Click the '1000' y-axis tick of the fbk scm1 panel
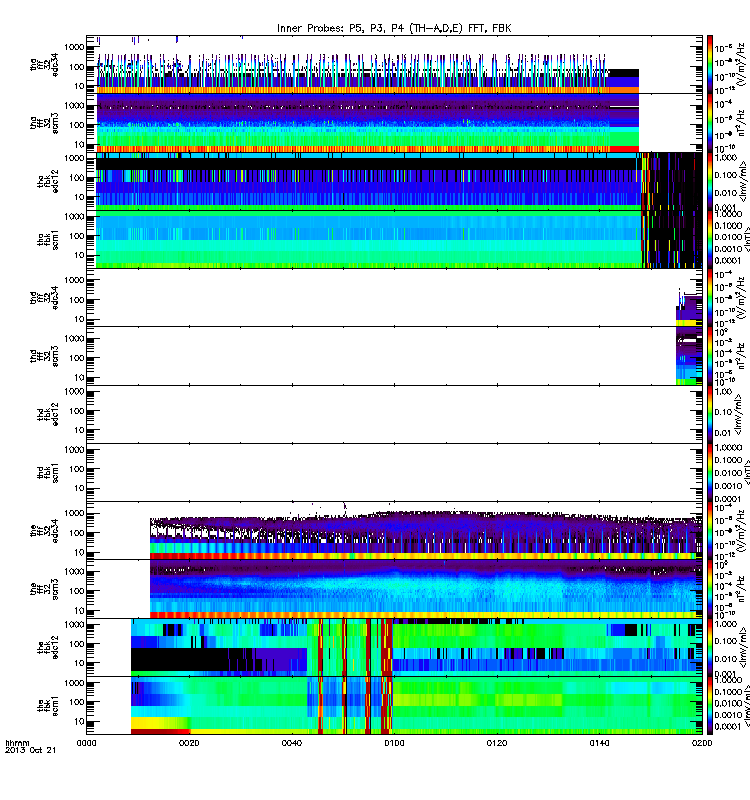 coord(74,683)
